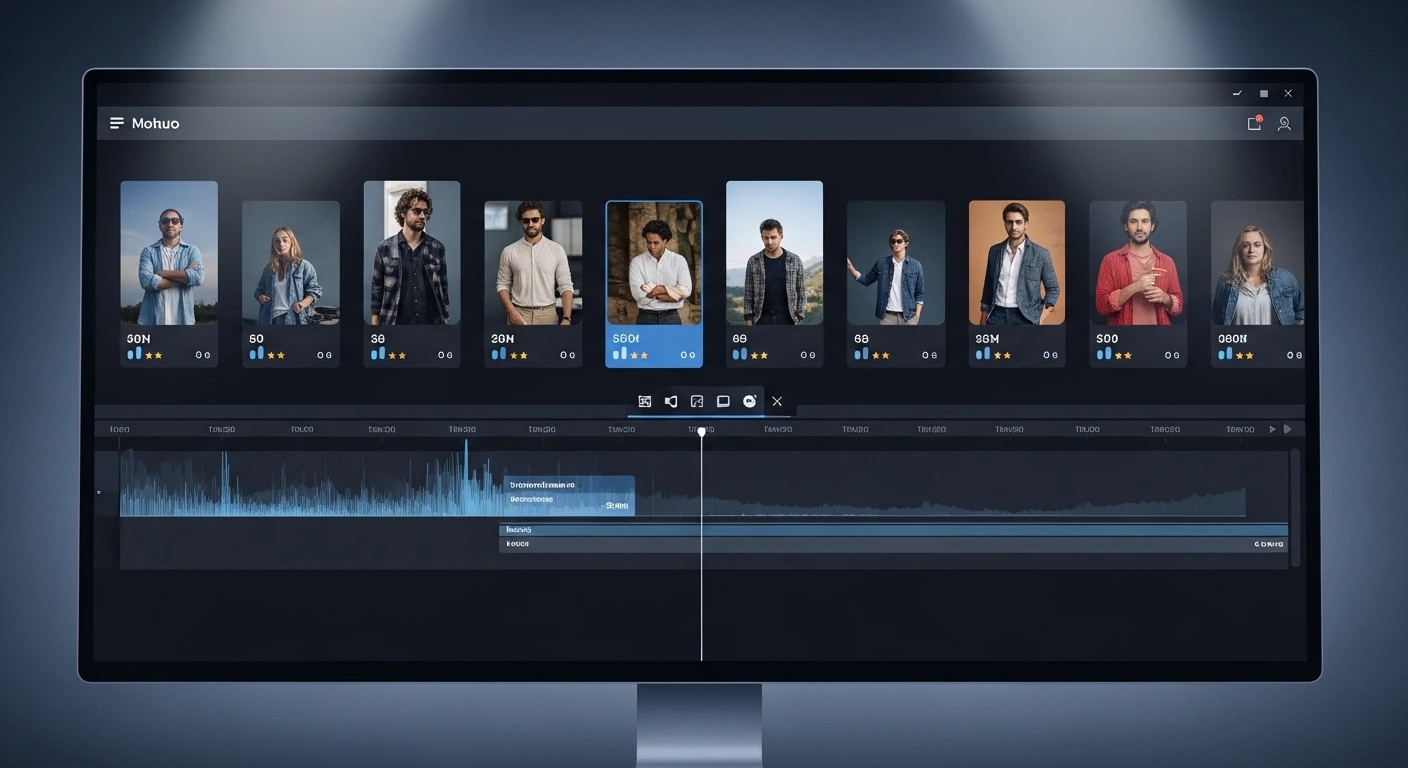Open the notifications panel icon at top right
1408x768 pixels.
pos(1253,123)
